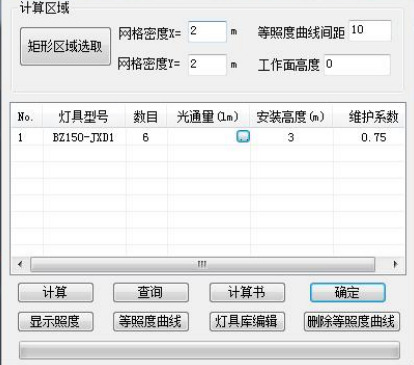Click the 数目 column header

point(146,117)
